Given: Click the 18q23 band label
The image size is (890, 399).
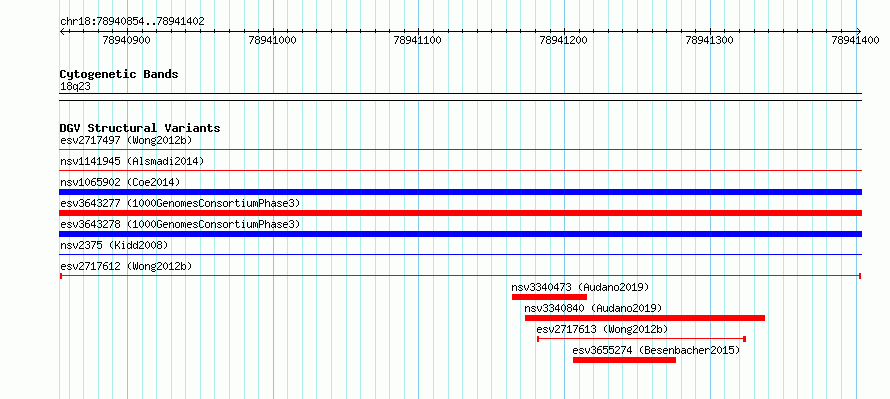Looking at the screenshot, I should pyautogui.click(x=75, y=86).
